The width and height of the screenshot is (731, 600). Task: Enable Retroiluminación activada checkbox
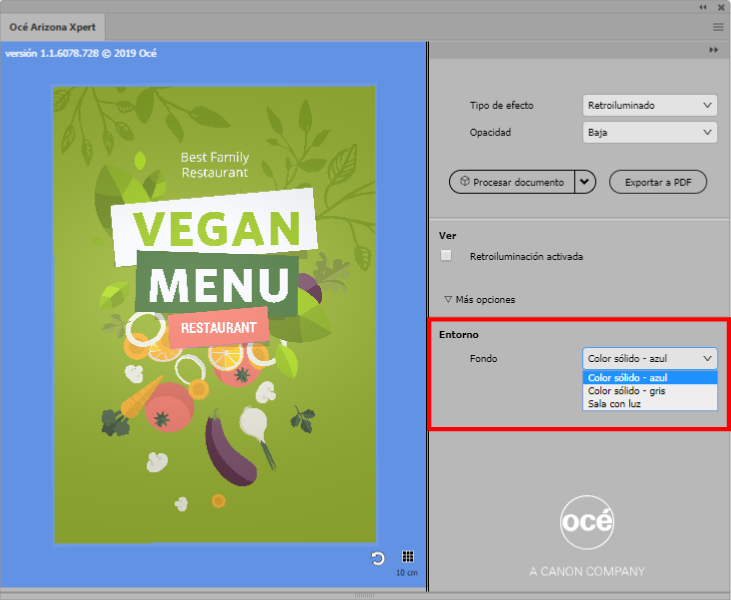click(x=446, y=255)
